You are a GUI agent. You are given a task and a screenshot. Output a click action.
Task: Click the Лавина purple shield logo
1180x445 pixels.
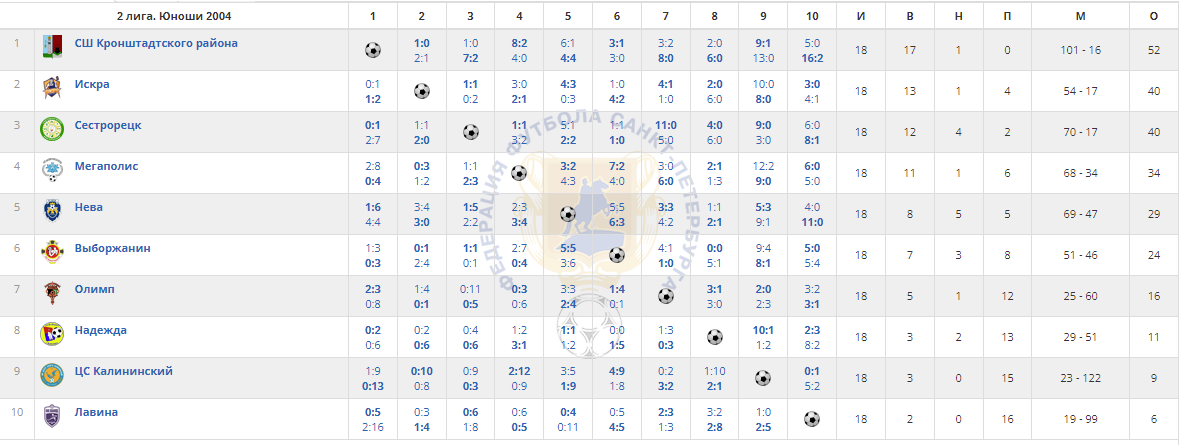(x=51, y=416)
